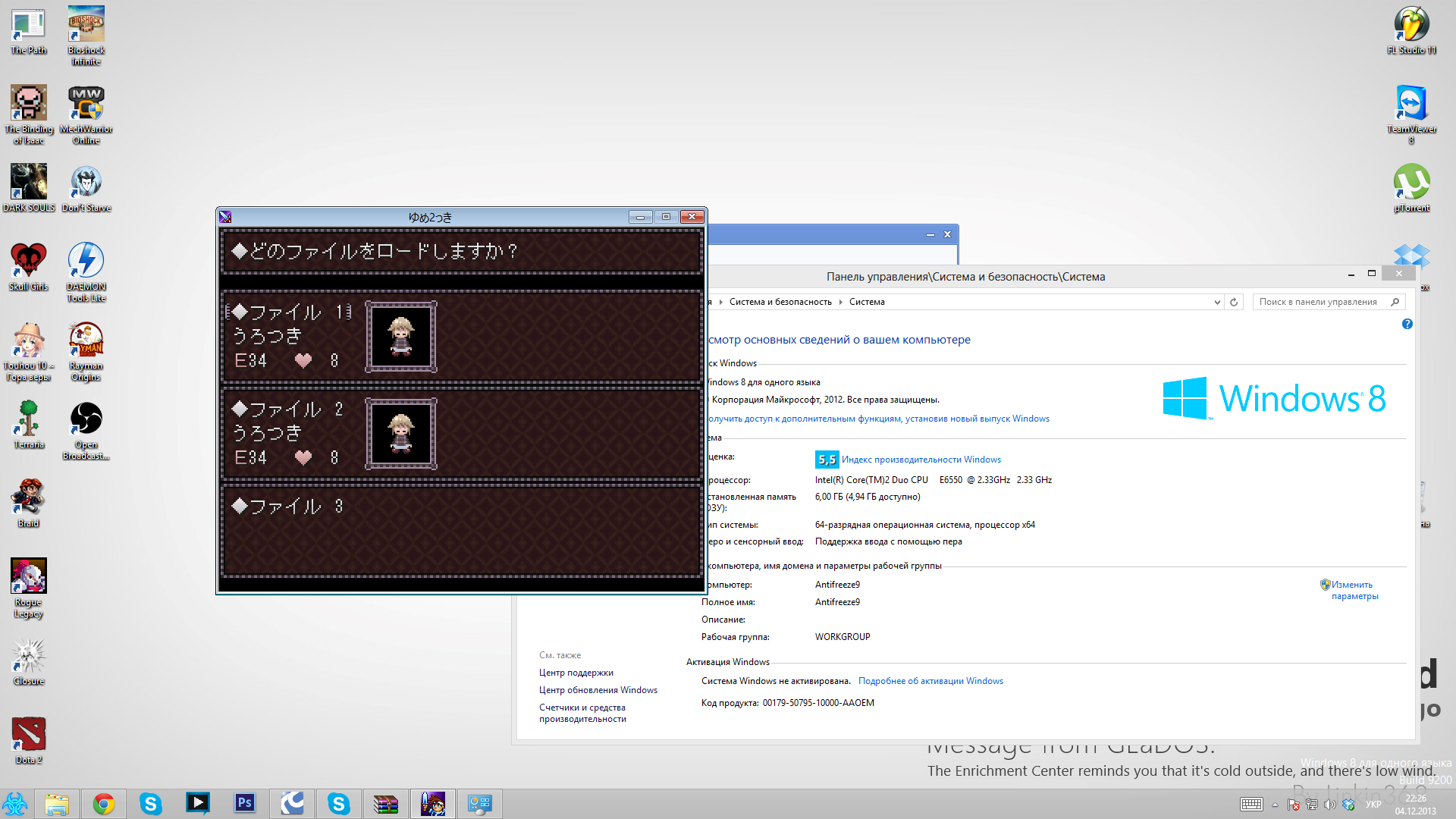
Task: Launch The Binding of Isaac shortcut
Action: click(29, 115)
